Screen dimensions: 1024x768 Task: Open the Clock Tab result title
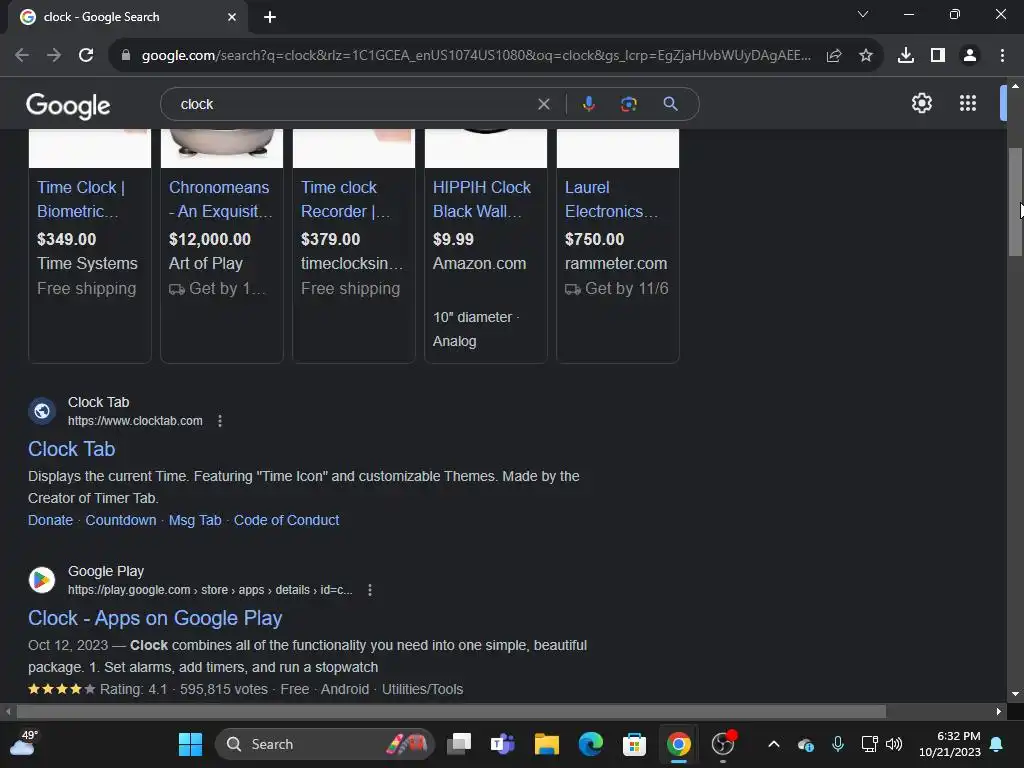tap(72, 449)
